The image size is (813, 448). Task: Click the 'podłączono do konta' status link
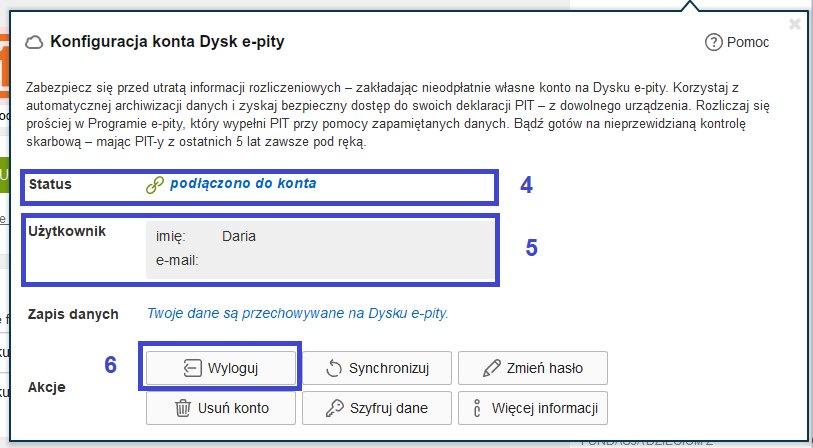243,184
